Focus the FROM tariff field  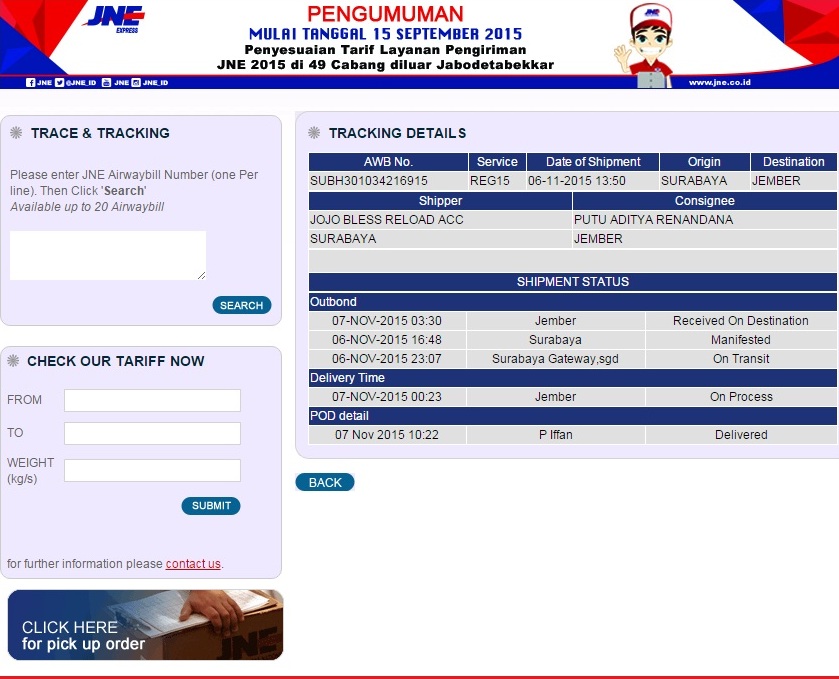click(x=152, y=400)
